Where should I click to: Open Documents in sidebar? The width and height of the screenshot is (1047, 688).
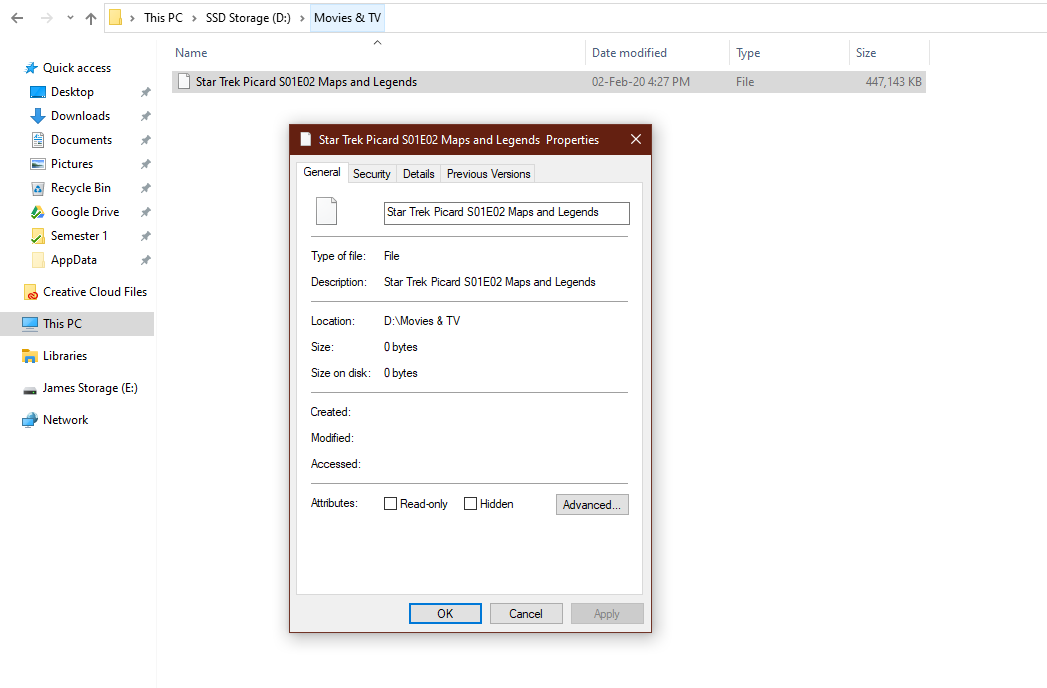click(x=81, y=140)
